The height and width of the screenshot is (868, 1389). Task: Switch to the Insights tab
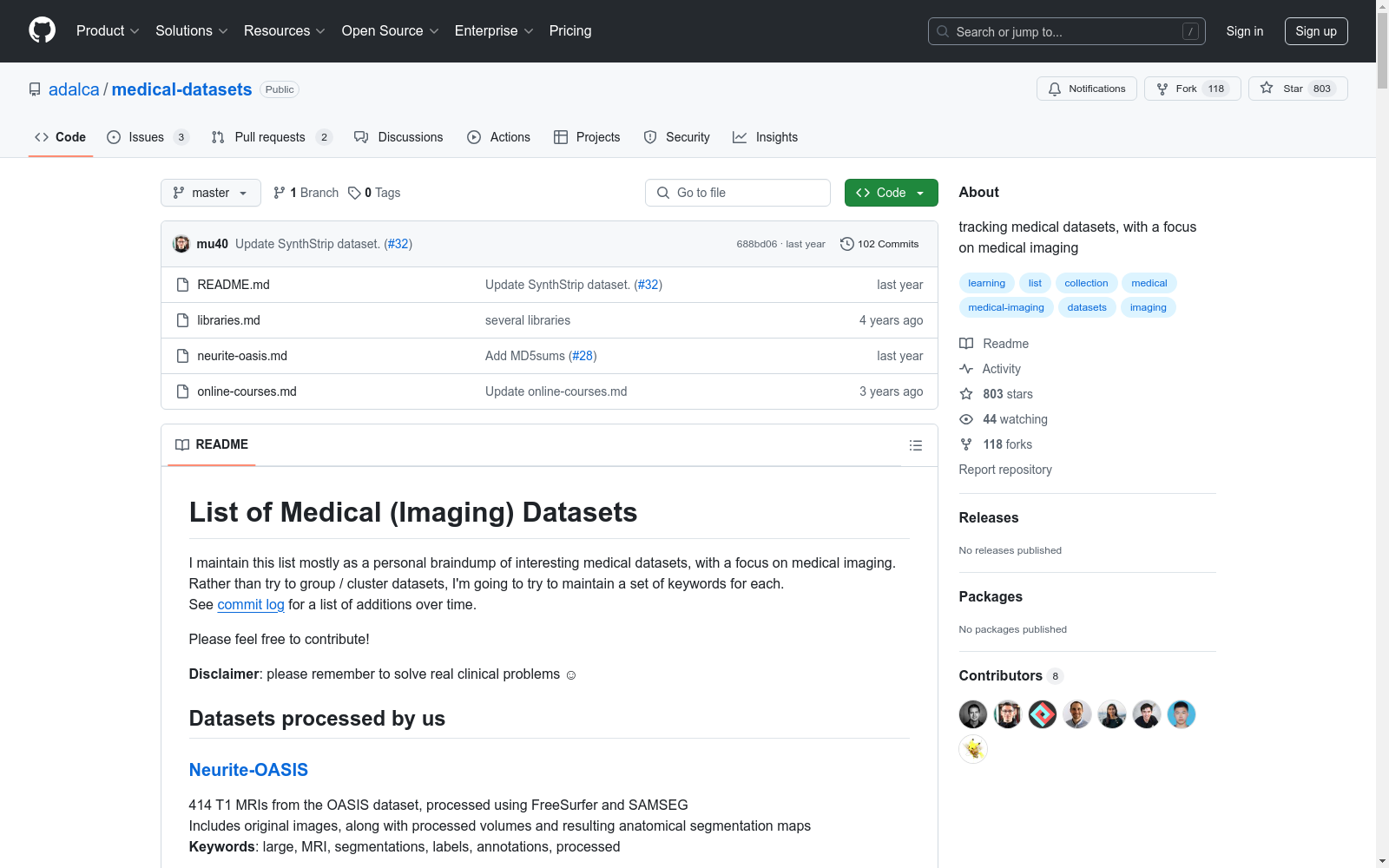point(765,137)
